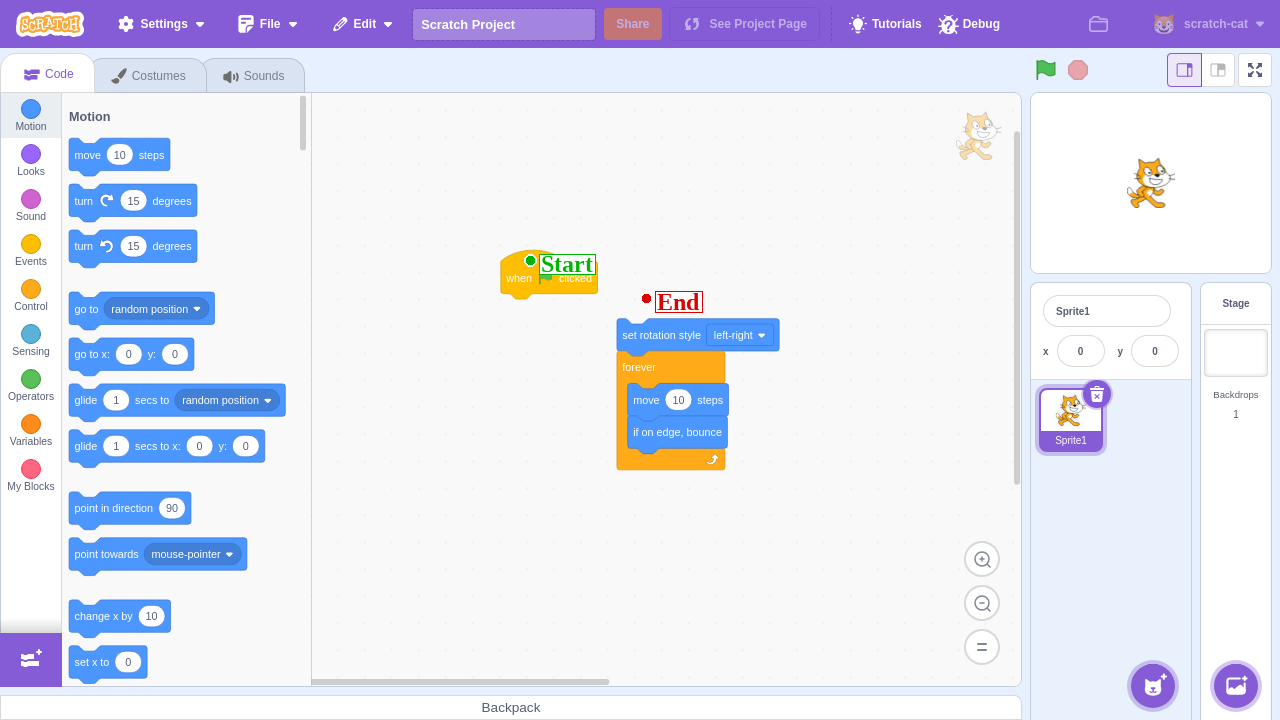The width and height of the screenshot is (1280, 720).
Task: Open the left-right rotation style dropdown
Action: (740, 335)
